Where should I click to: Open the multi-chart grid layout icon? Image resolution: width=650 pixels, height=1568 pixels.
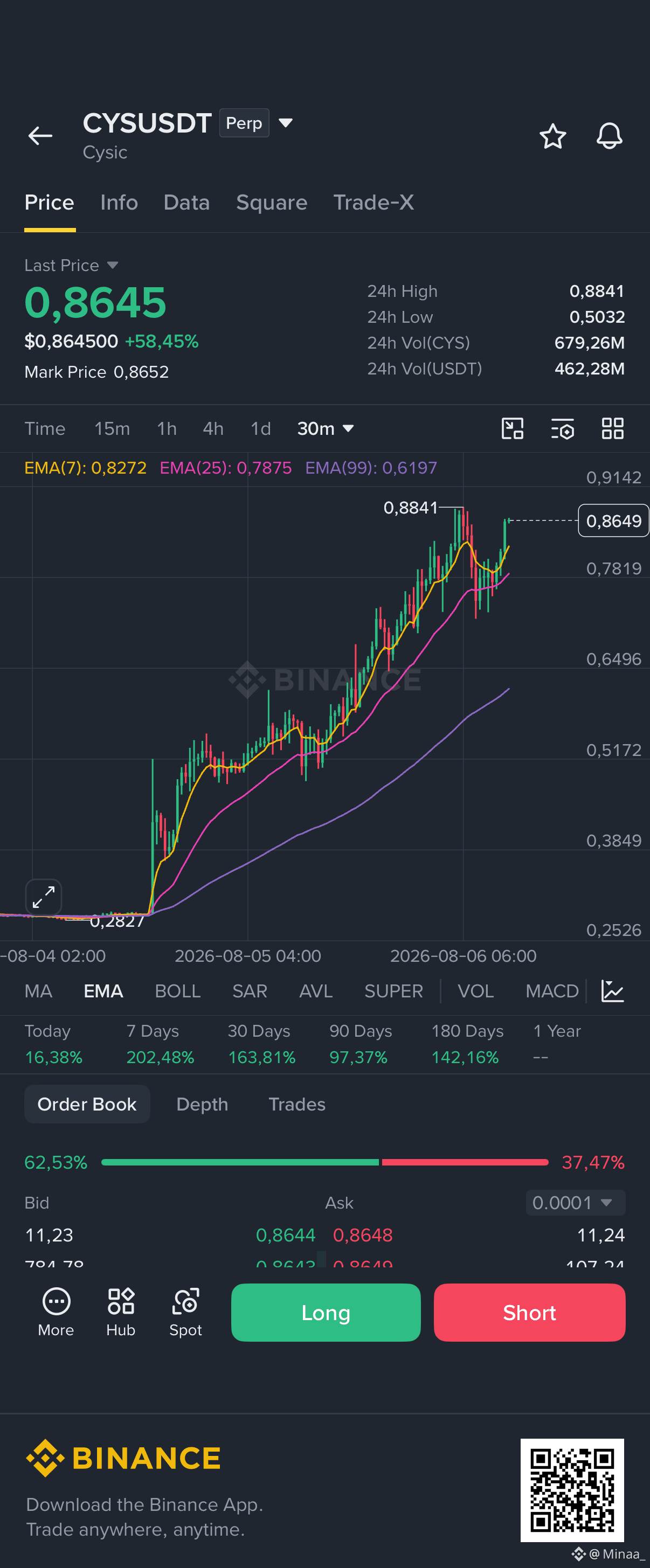613,428
